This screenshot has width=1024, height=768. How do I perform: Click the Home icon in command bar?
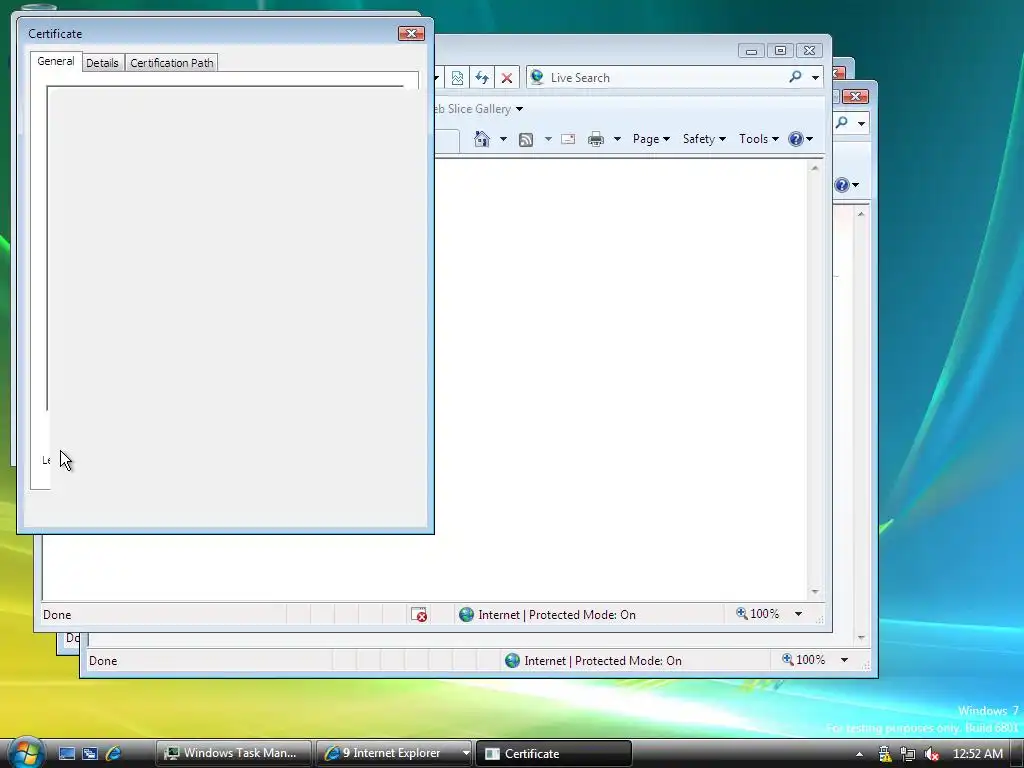click(x=482, y=138)
